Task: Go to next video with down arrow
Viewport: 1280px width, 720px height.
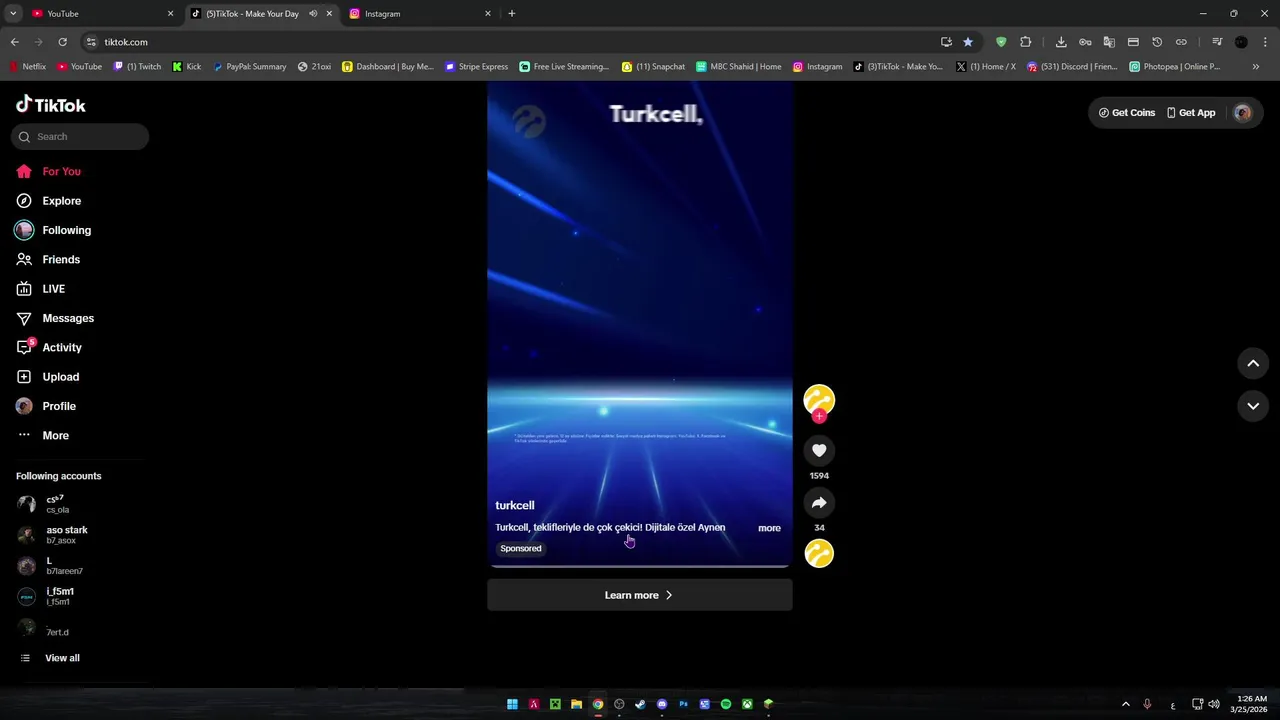Action: [1253, 406]
